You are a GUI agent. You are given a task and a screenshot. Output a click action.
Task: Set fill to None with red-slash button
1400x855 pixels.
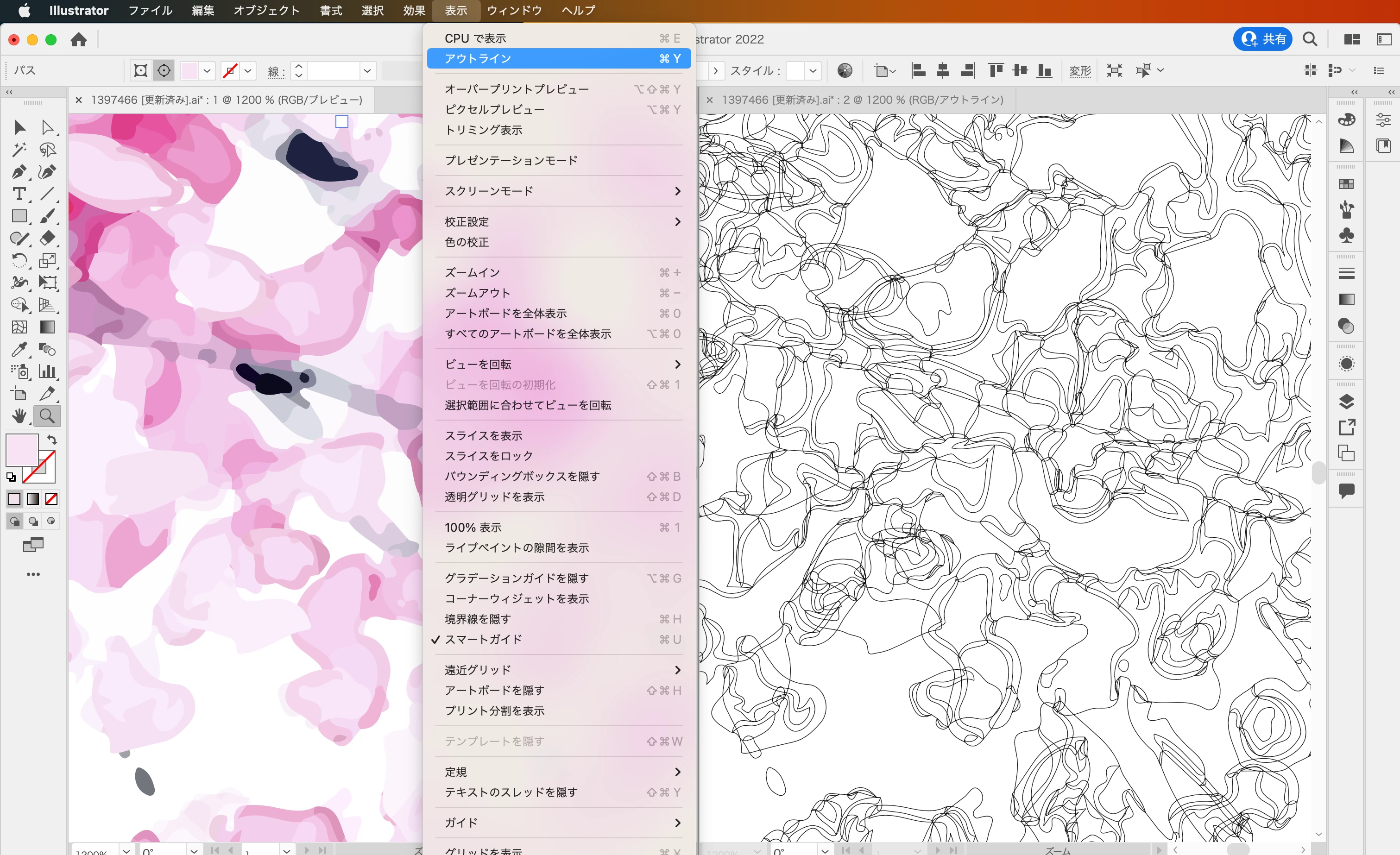pyautogui.click(x=51, y=499)
